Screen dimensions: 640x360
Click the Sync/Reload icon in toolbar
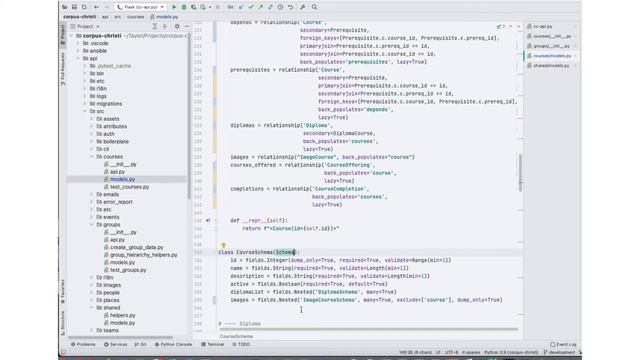[84, 7]
